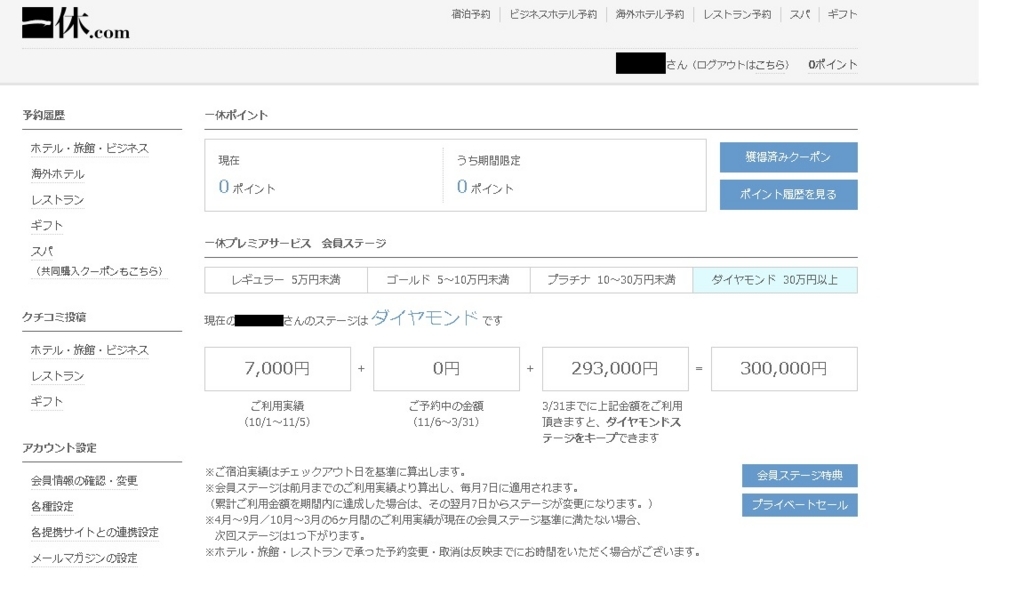Click the うち期間限定 label

pos(488,161)
